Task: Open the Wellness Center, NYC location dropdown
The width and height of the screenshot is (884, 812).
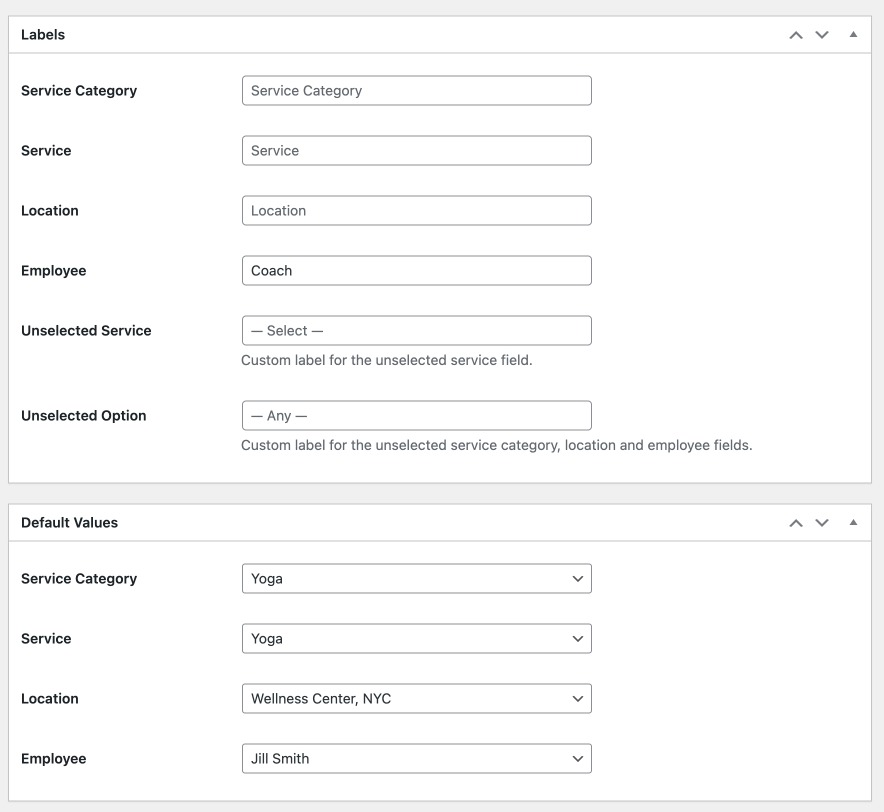Action: (x=416, y=699)
